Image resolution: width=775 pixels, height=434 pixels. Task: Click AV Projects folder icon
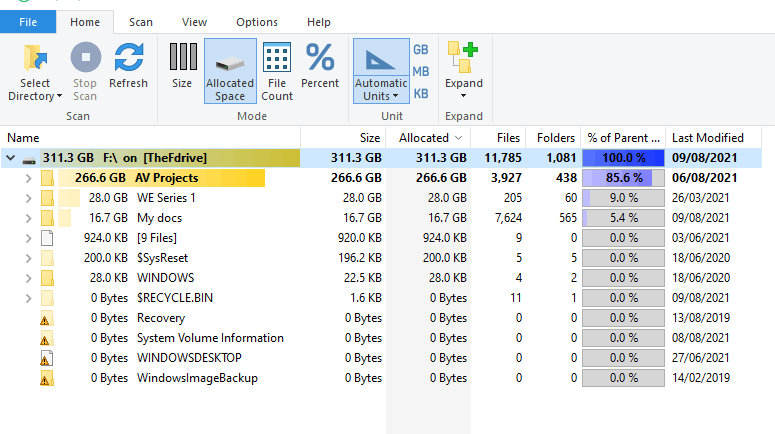pyautogui.click(x=47, y=178)
